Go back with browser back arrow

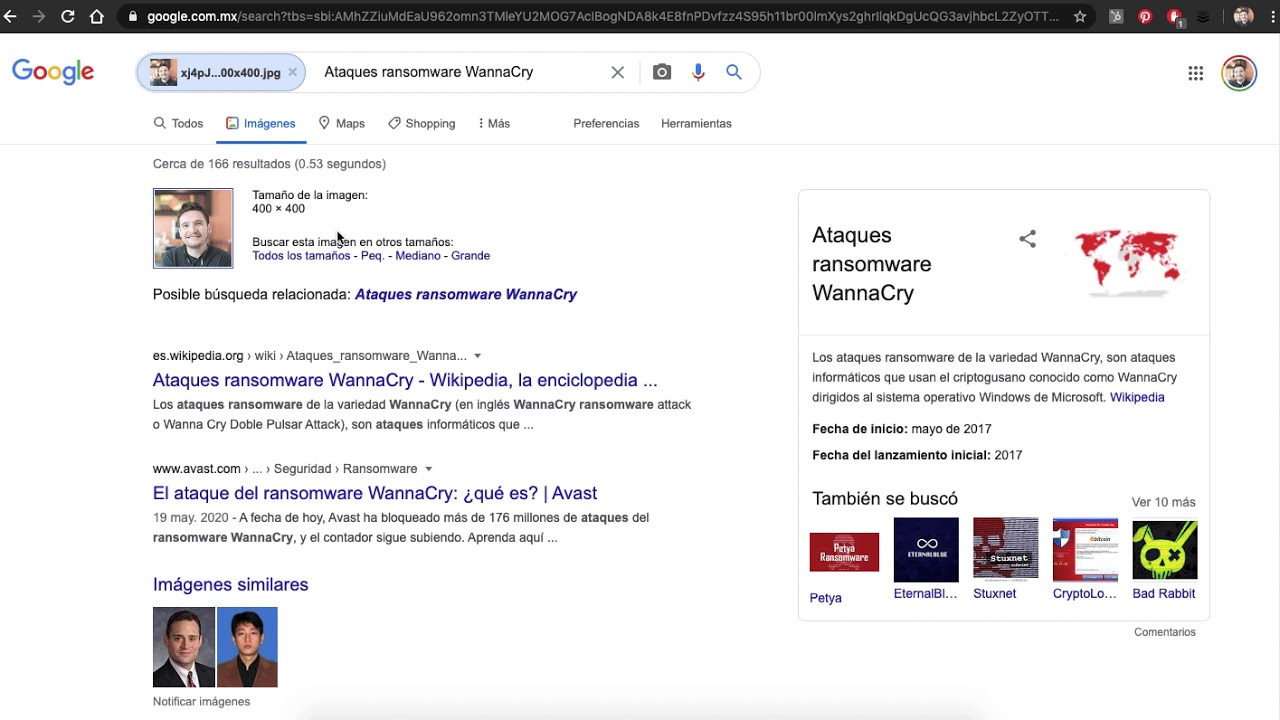pyautogui.click(x=11, y=16)
